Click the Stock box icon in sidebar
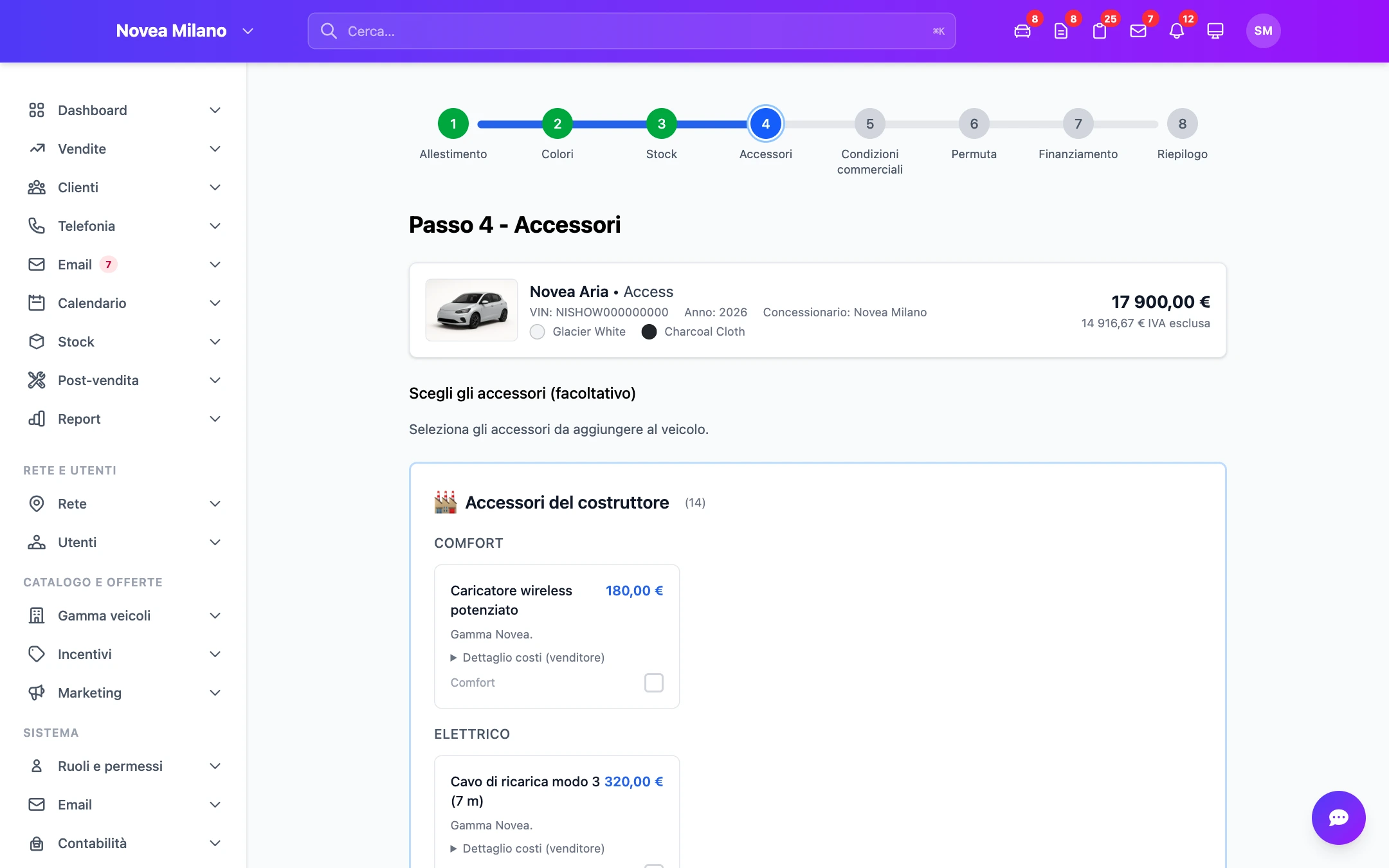The width and height of the screenshot is (1389, 868). click(x=37, y=341)
